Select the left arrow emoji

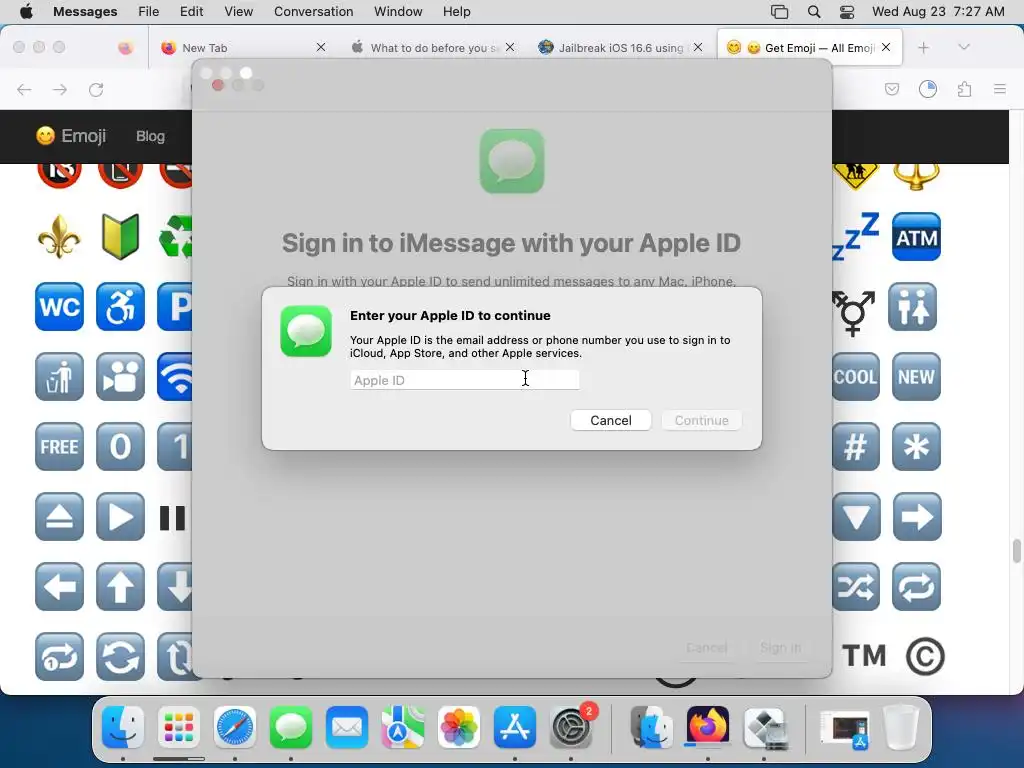59,586
